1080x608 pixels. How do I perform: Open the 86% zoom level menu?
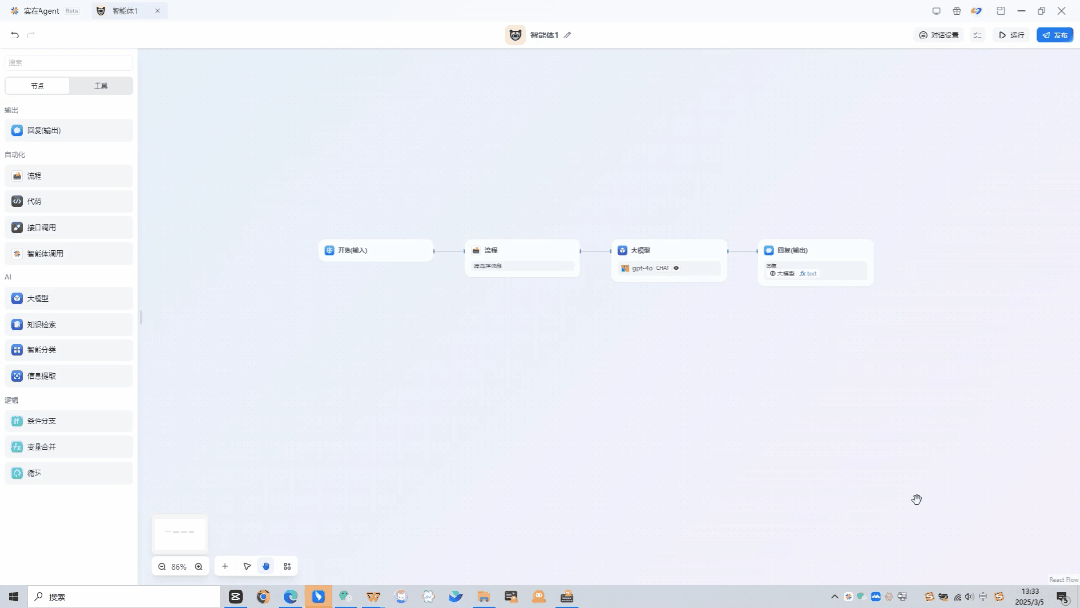point(179,566)
